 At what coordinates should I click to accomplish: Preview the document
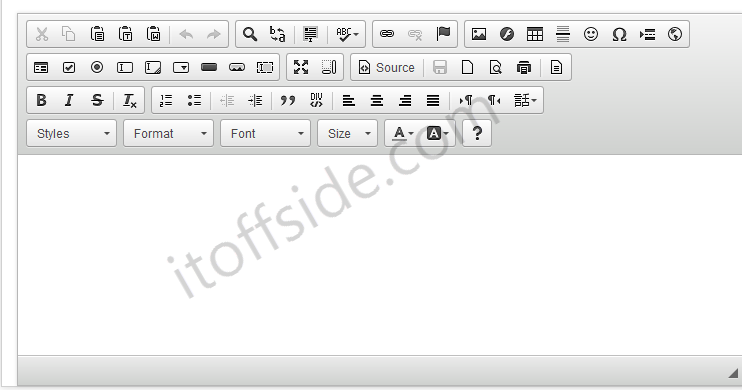click(x=495, y=67)
